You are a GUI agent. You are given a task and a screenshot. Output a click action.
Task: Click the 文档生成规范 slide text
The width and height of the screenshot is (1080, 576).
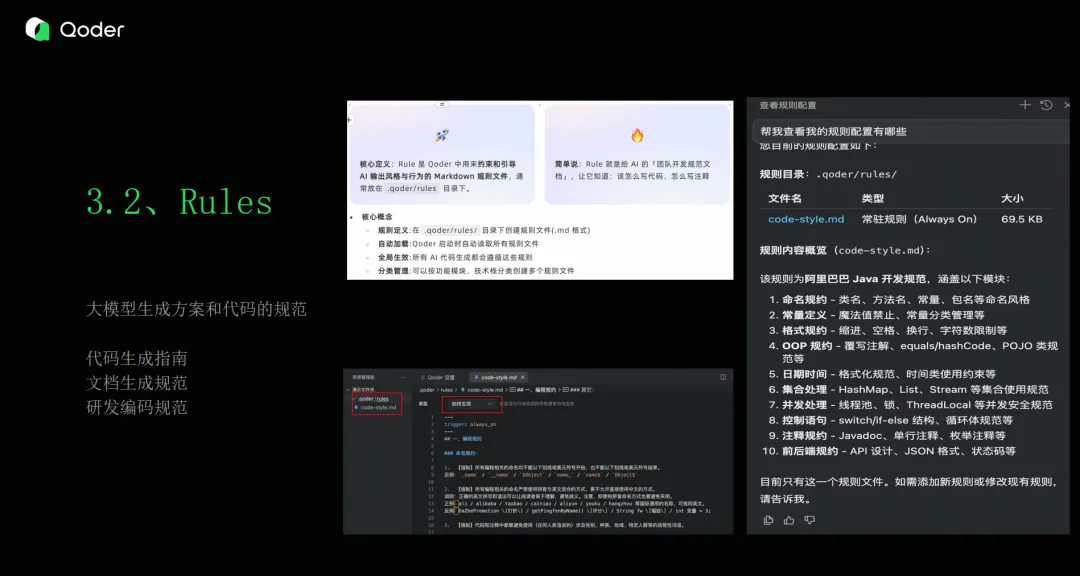(x=136, y=383)
